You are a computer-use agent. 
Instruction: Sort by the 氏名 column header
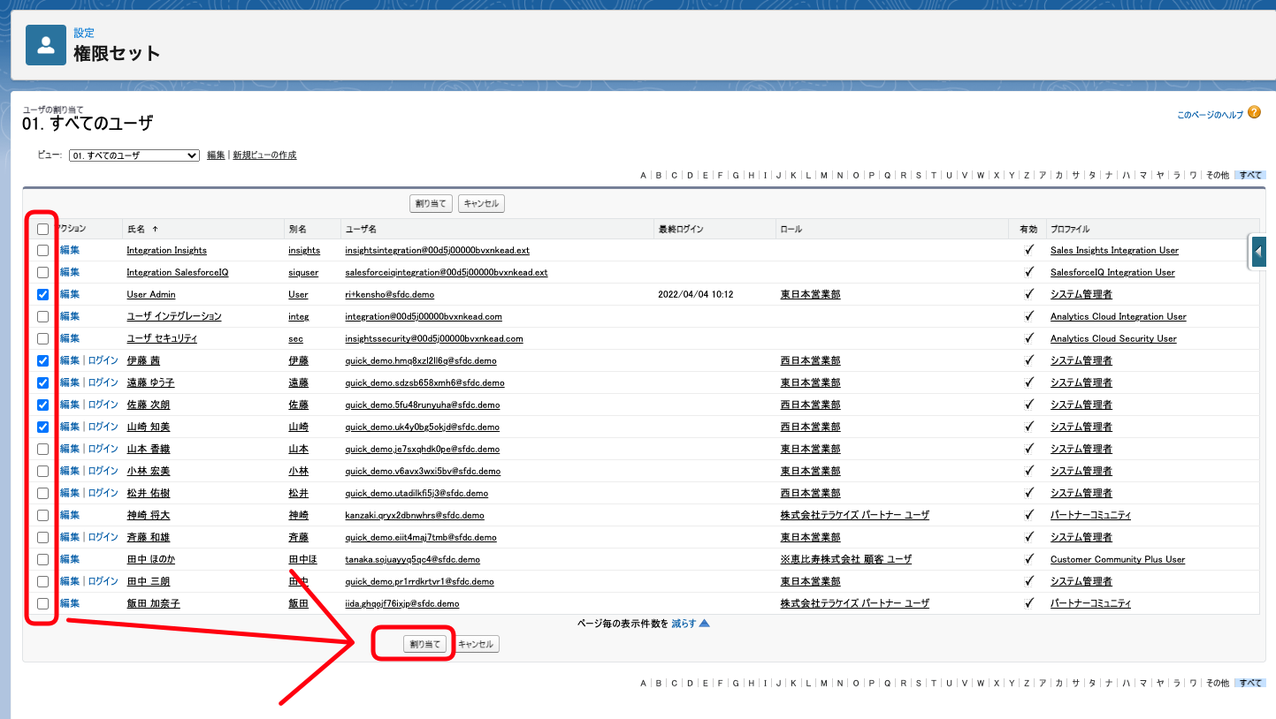[x=137, y=229]
